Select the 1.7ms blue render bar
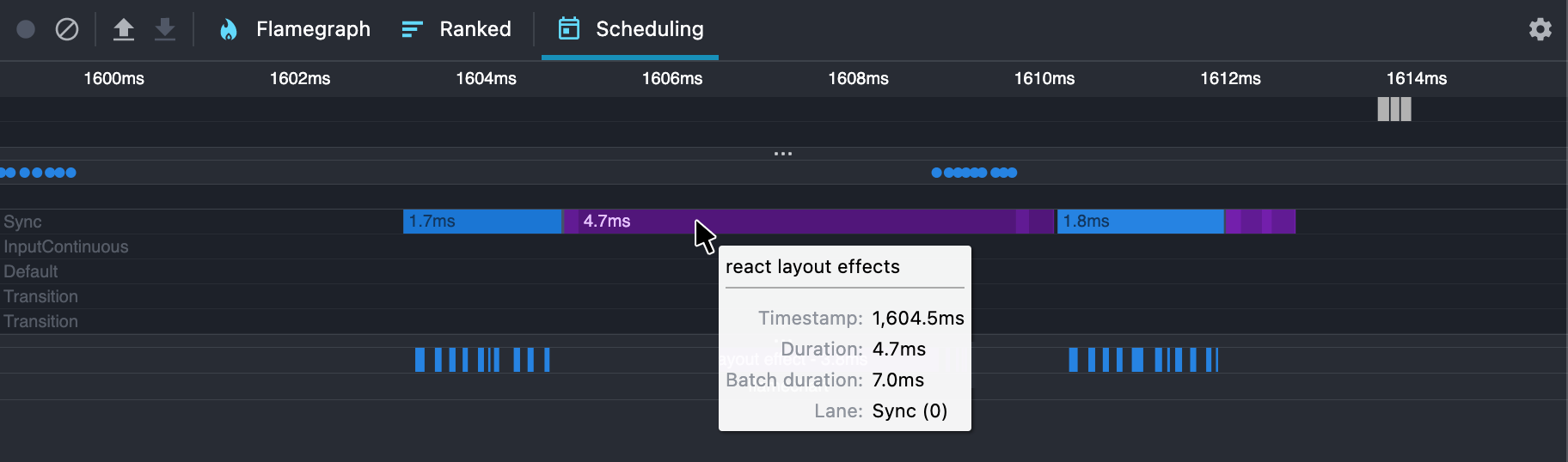 (481, 222)
